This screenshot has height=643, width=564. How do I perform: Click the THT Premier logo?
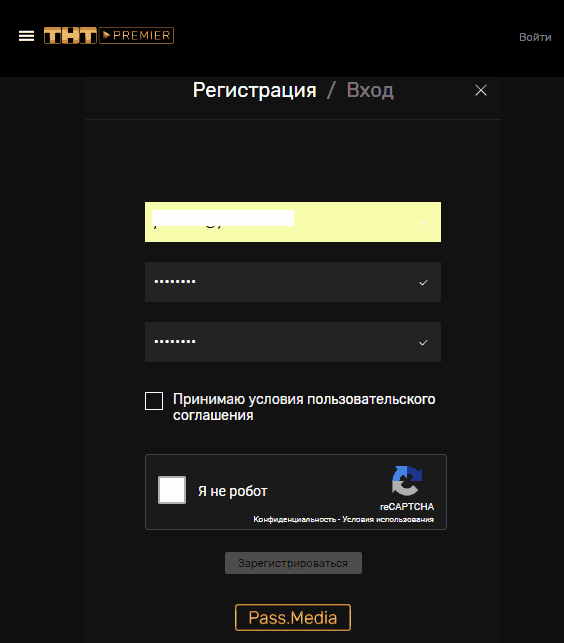pyautogui.click(x=109, y=36)
